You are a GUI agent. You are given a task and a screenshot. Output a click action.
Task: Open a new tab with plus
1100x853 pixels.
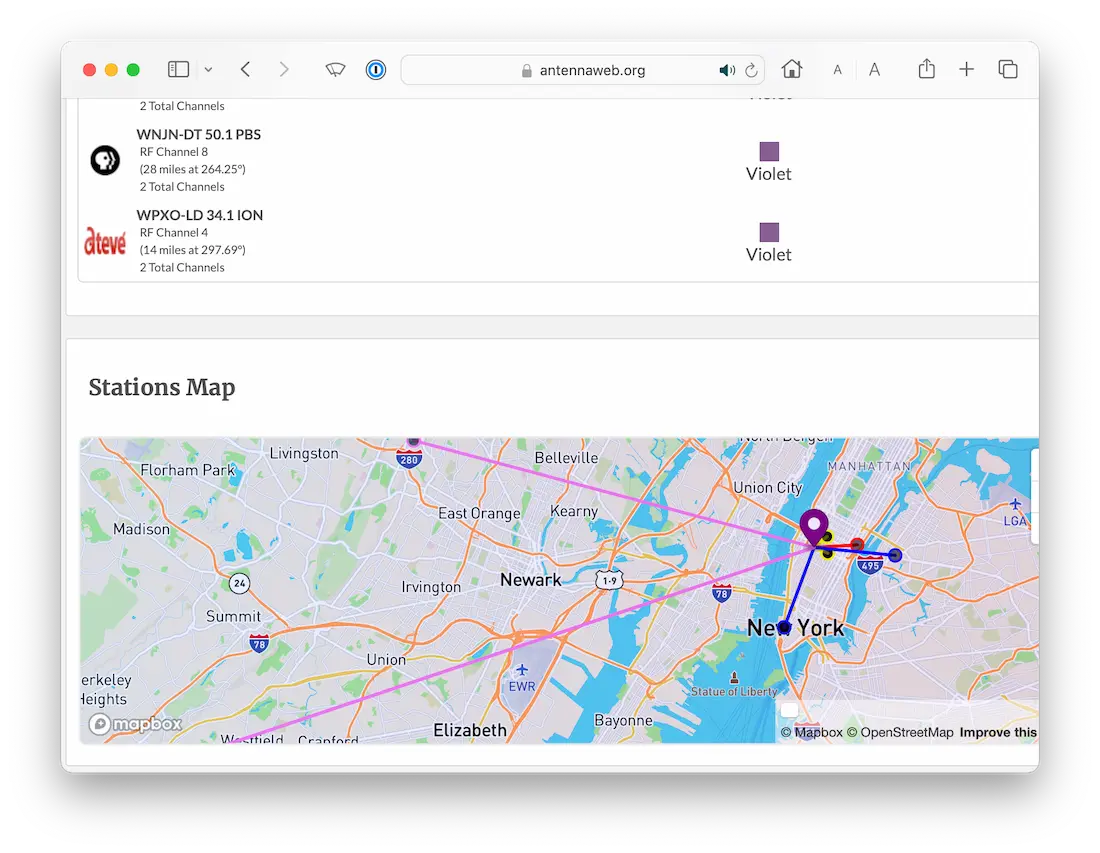click(x=967, y=69)
